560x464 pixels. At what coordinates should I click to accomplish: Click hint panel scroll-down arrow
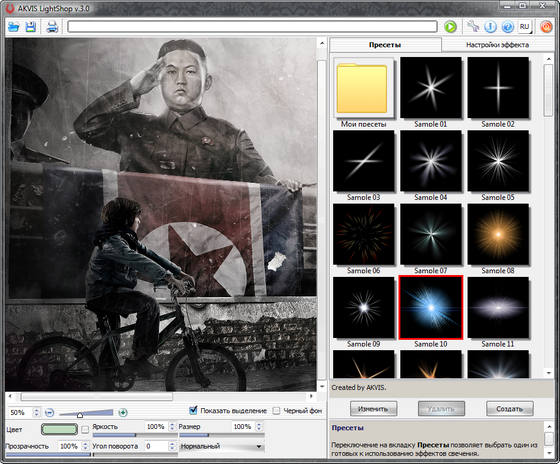point(549,453)
